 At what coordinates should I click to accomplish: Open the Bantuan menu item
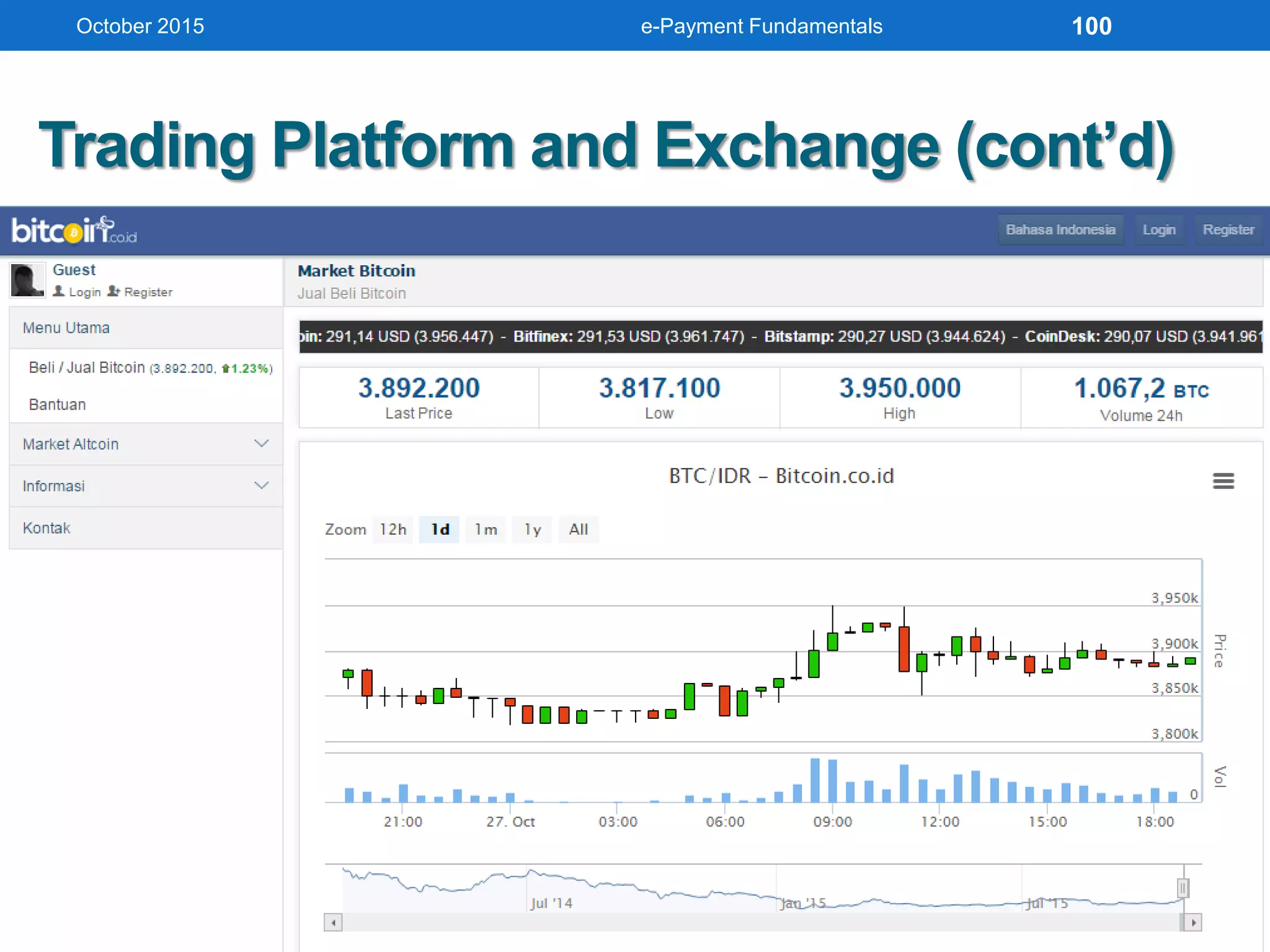(146, 405)
